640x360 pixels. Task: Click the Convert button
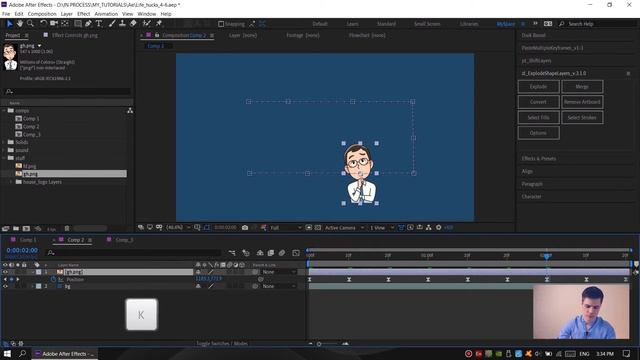[x=538, y=102]
